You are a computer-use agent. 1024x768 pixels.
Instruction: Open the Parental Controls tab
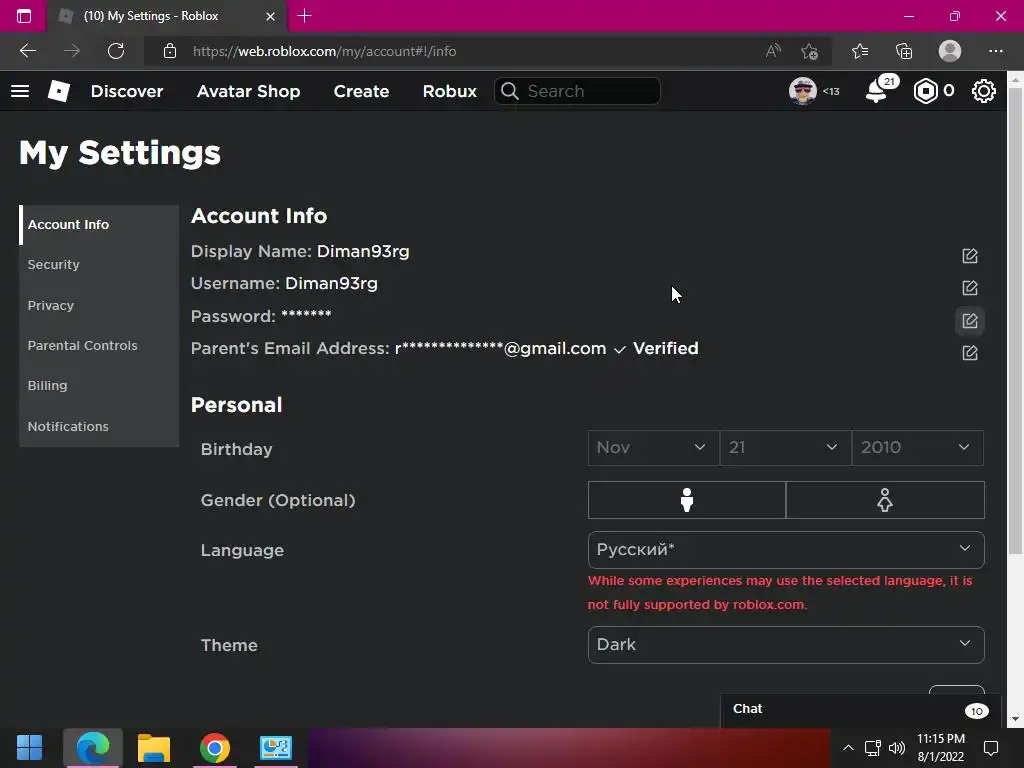tap(99, 345)
